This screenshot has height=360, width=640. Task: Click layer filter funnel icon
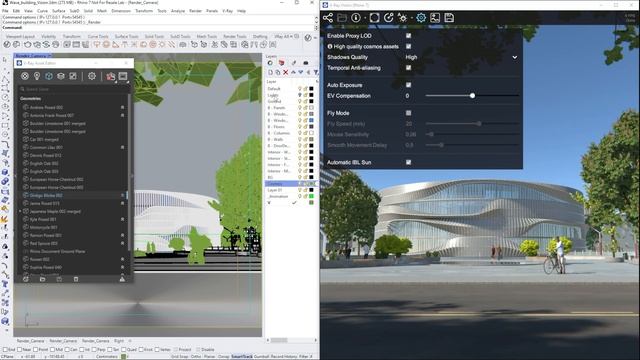click(316, 72)
